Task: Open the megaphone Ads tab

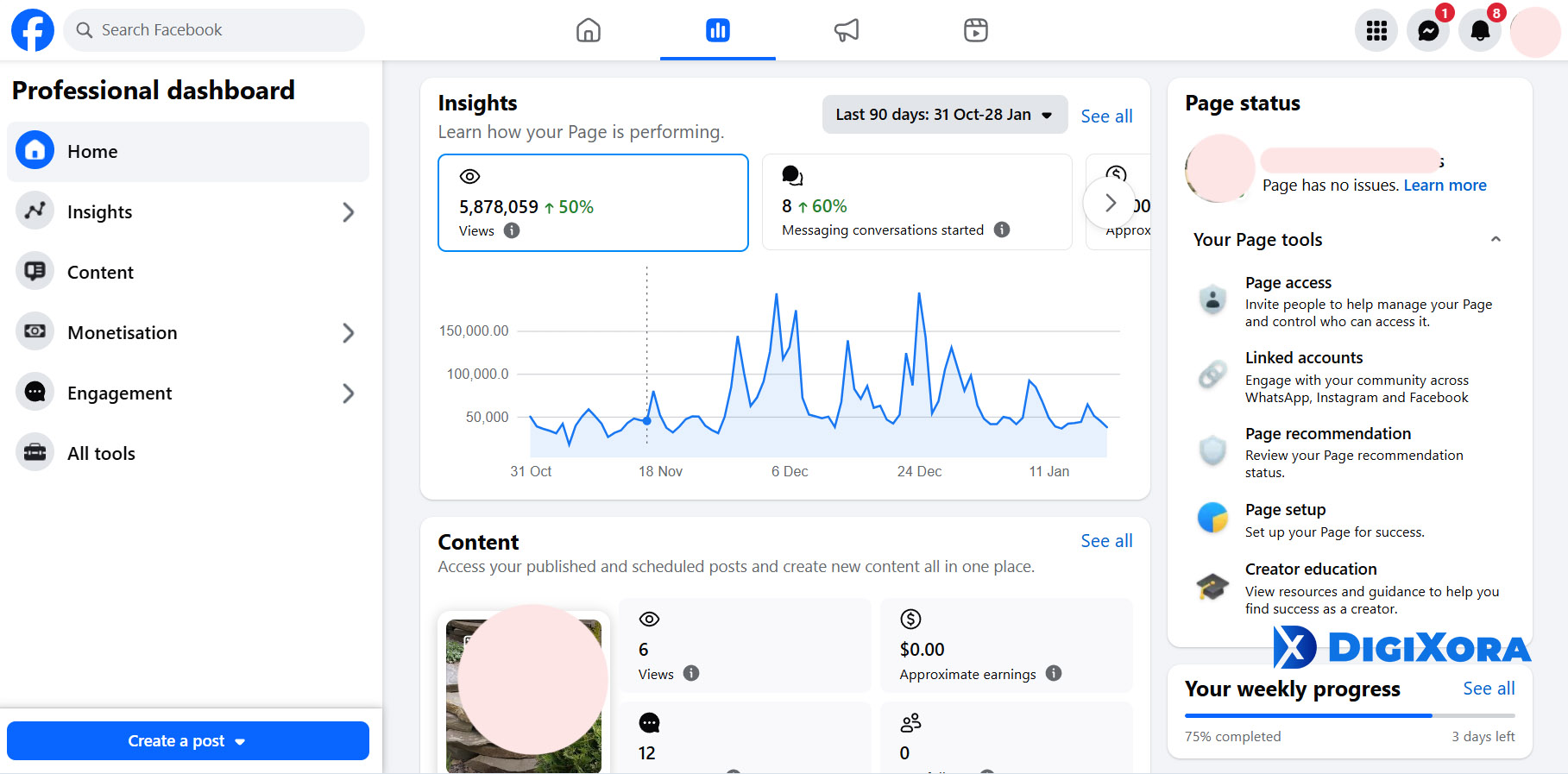Action: (x=847, y=30)
